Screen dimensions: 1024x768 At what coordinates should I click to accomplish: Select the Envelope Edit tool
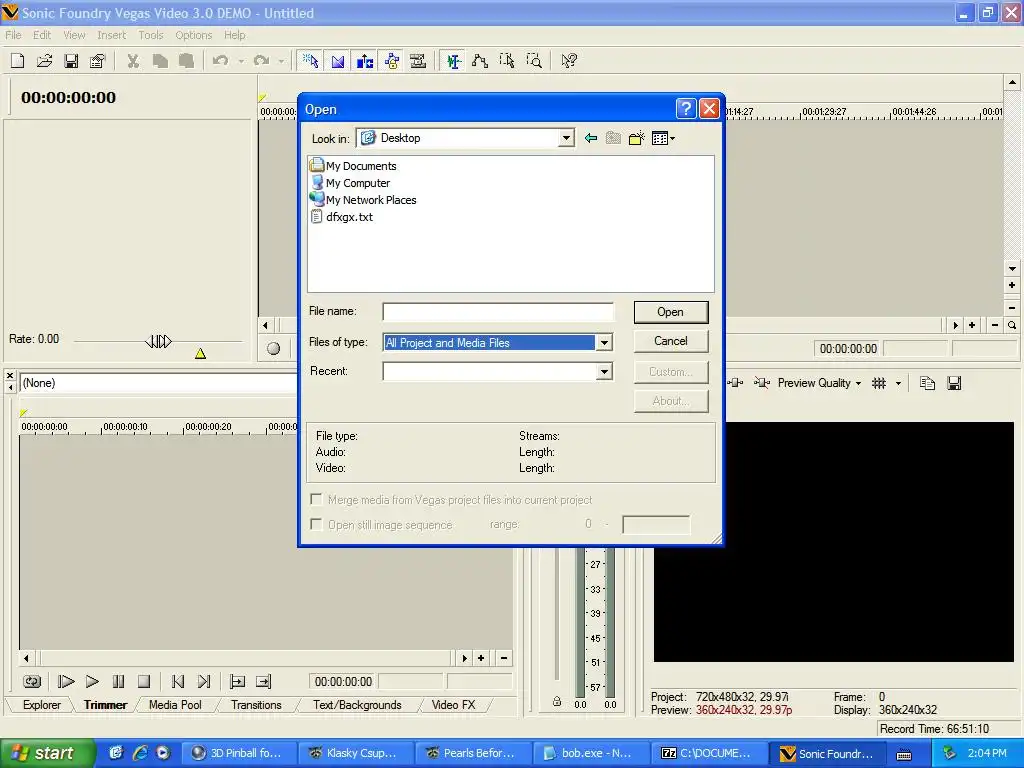pyautogui.click(x=480, y=61)
